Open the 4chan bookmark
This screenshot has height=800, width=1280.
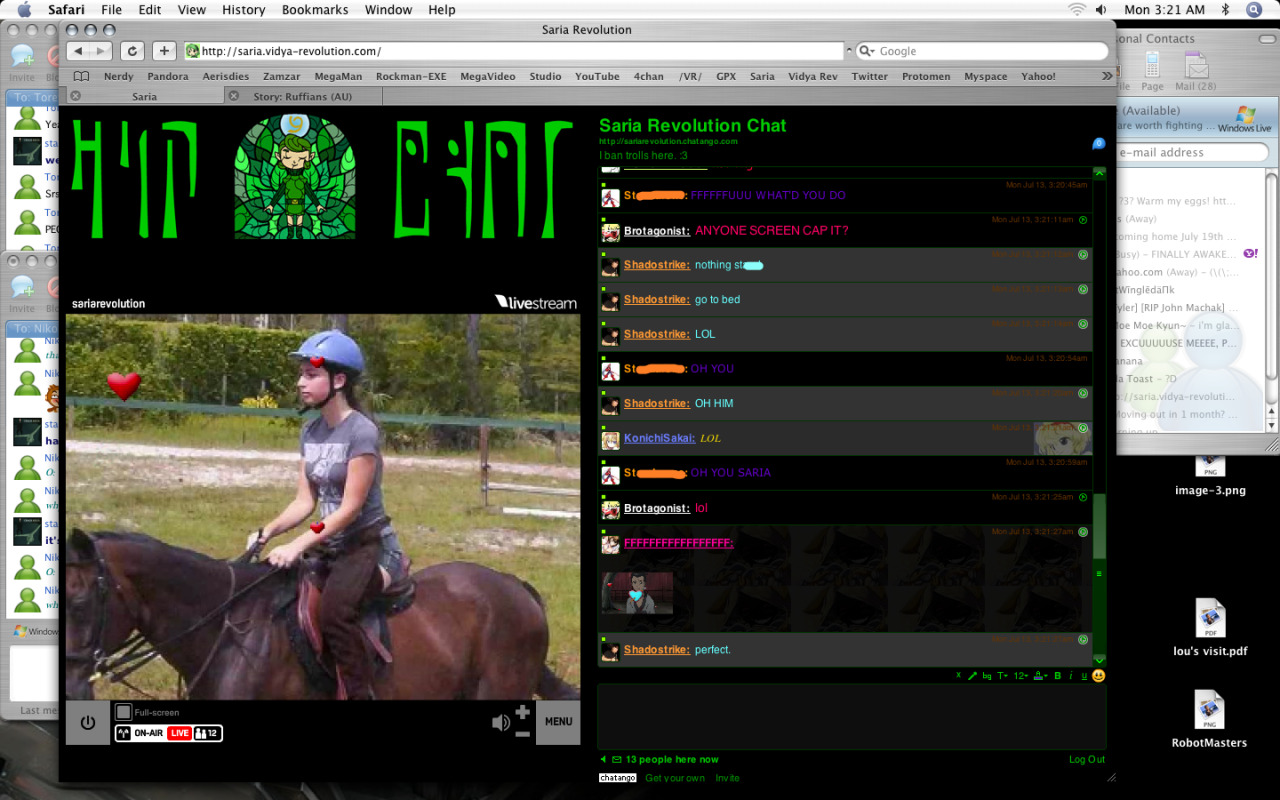[648, 76]
